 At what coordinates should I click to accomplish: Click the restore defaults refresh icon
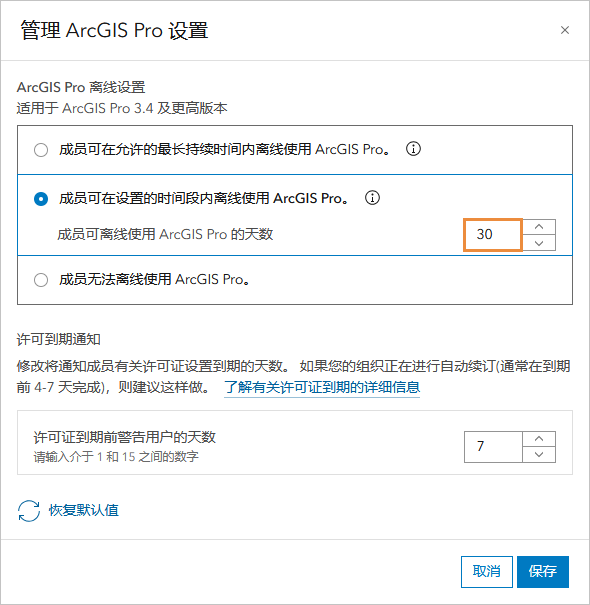point(29,511)
